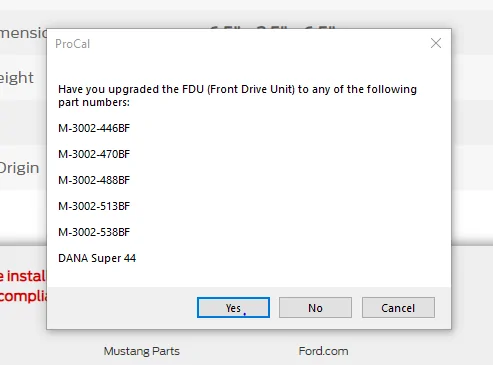Screen dimensions: 493x365
Task: Visit the Ford.com footer link
Action: [323, 351]
